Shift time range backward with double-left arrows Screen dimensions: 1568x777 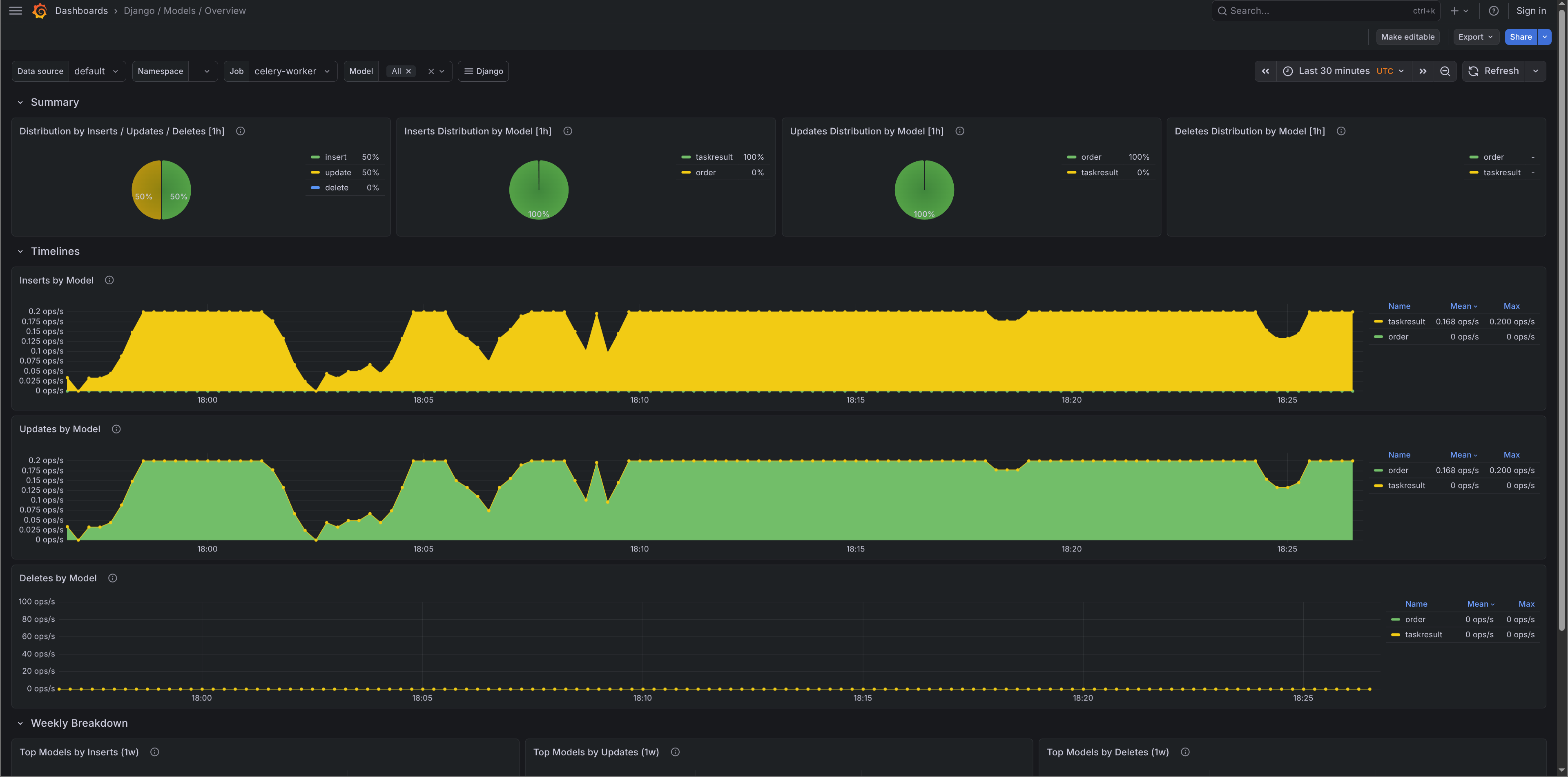point(1265,71)
